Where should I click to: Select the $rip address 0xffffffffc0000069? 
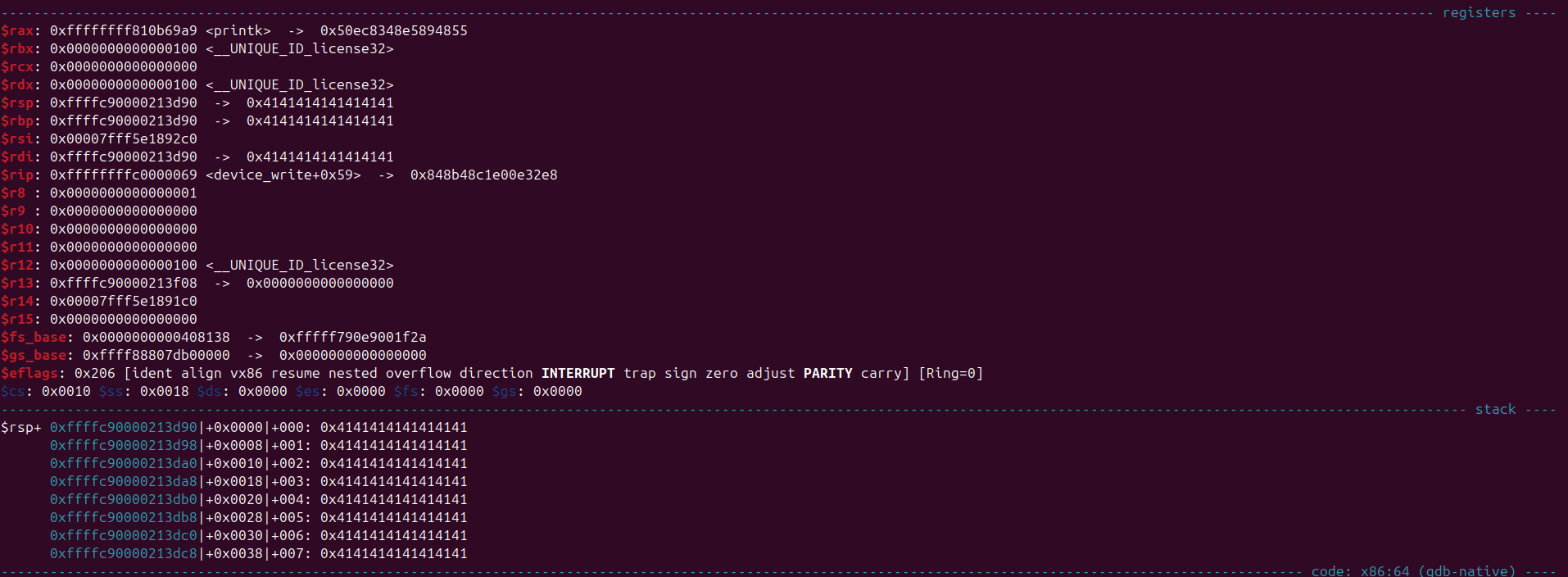point(124,175)
